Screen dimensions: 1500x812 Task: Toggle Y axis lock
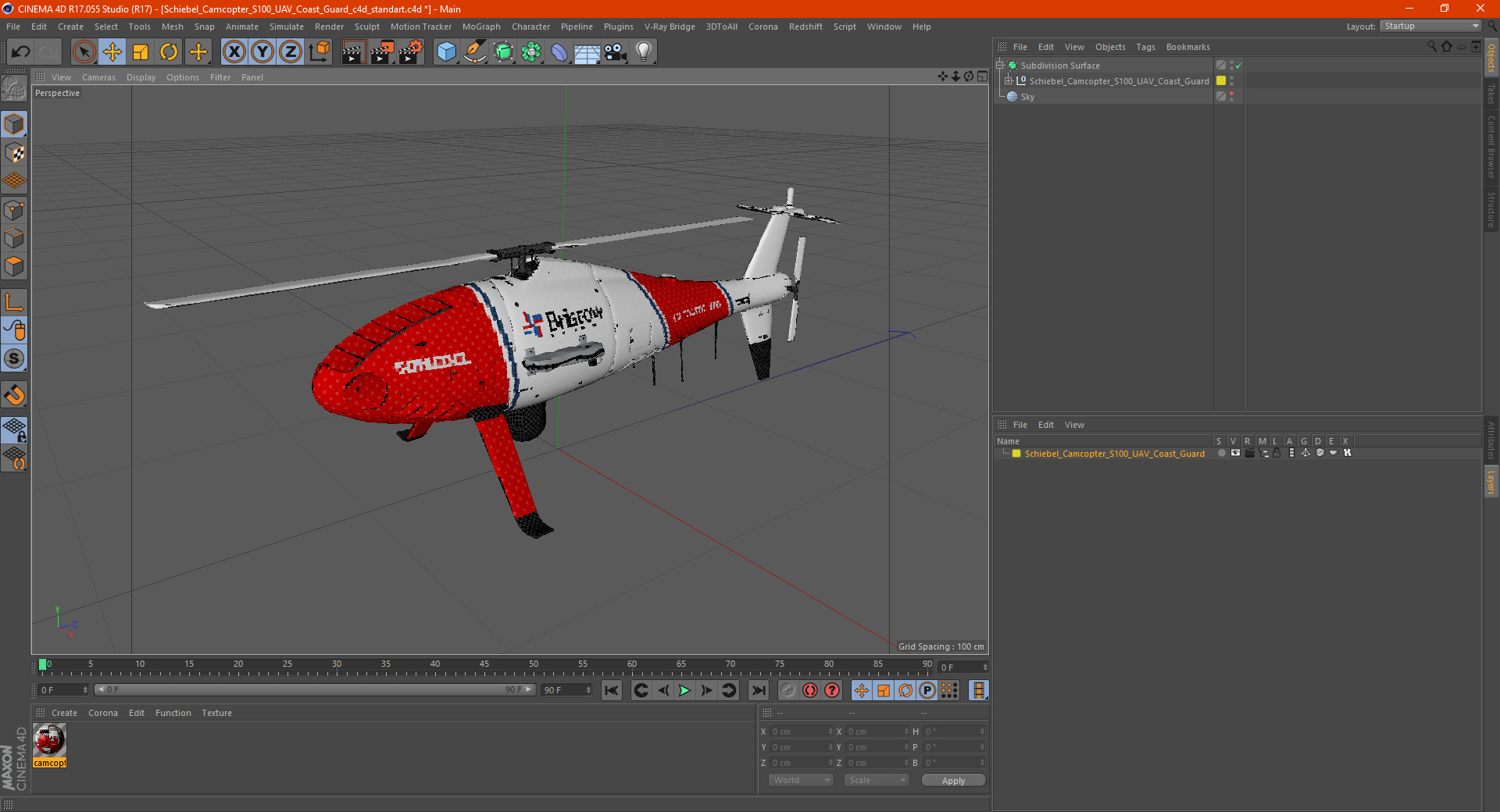(262, 52)
